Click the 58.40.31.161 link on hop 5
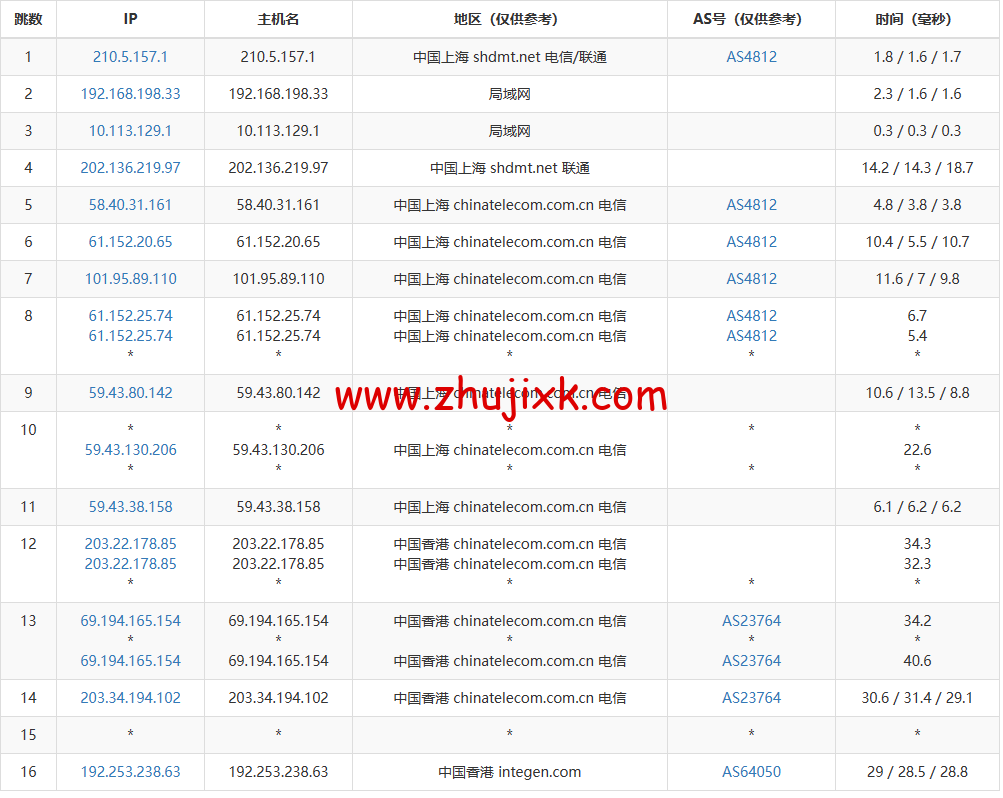 click(129, 205)
